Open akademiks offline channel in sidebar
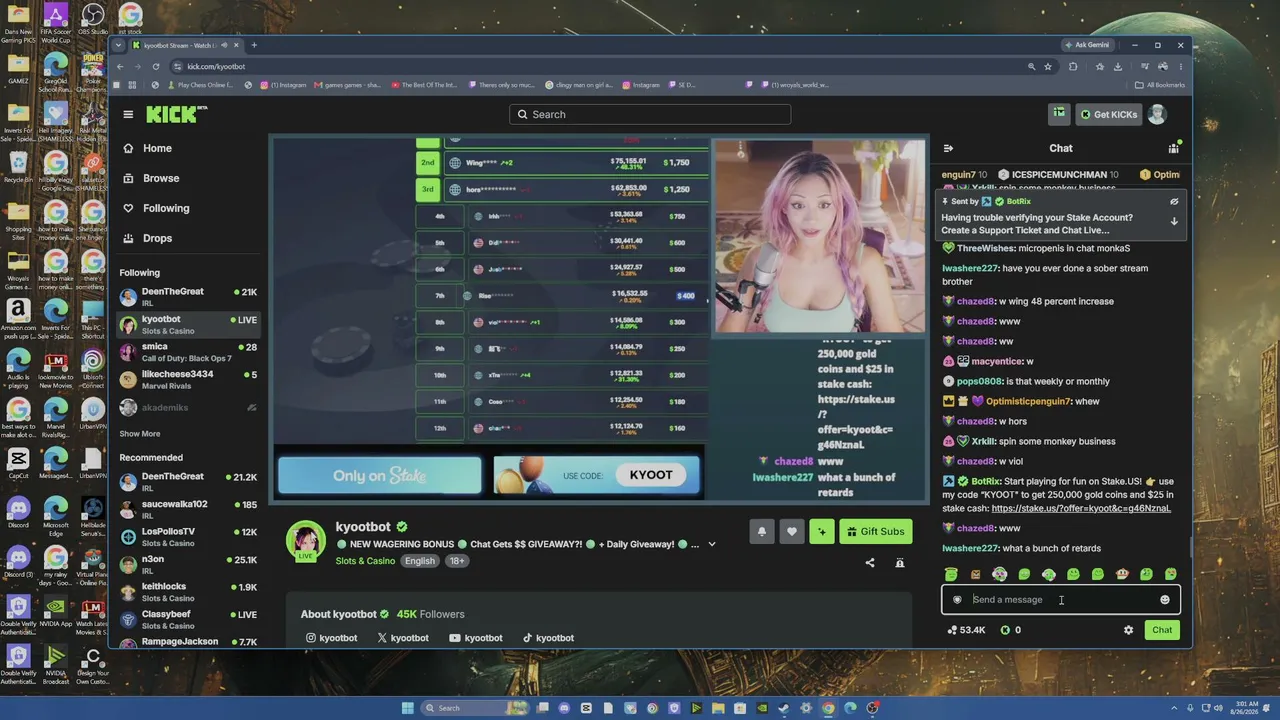Viewport: 1280px width, 720px height. tap(188, 407)
